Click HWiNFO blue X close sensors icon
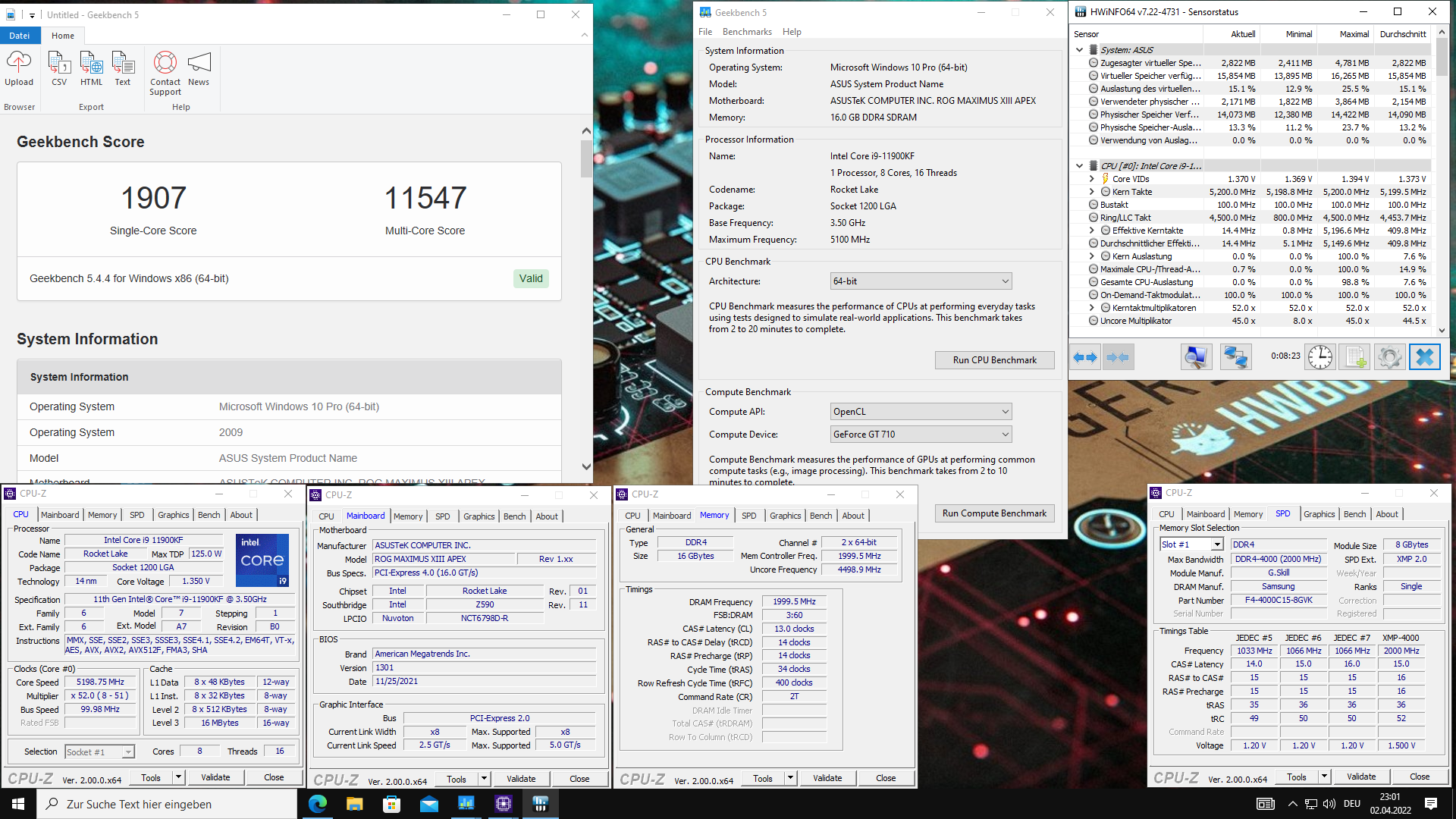1456x819 pixels. (1425, 357)
